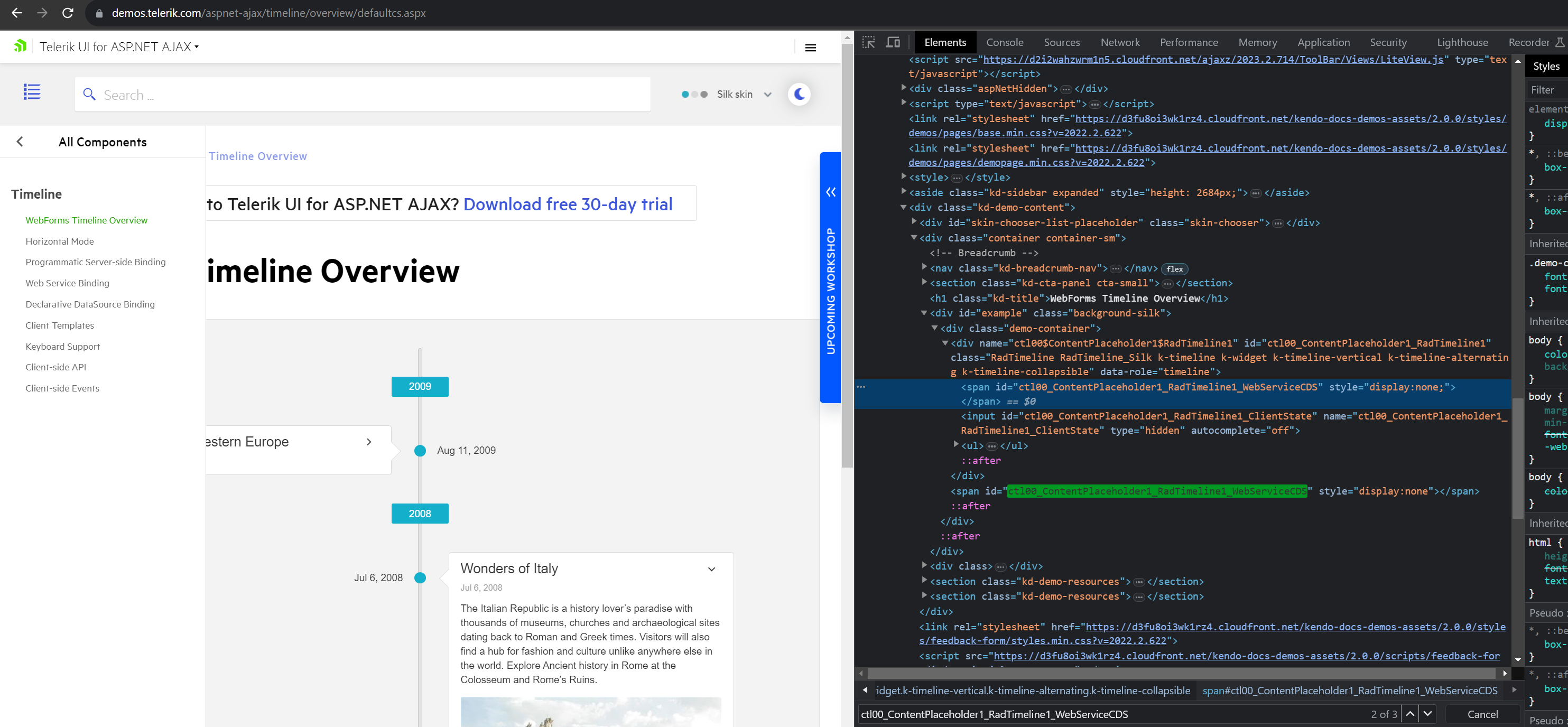Expand the section kd-cta-panel node

(x=925, y=283)
